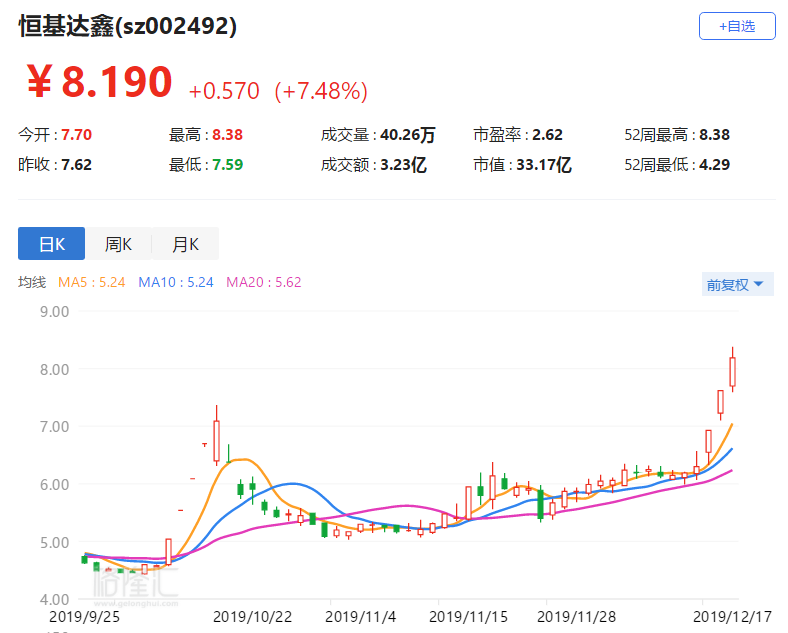This screenshot has height=633, width=788.
Task: Click the MA10 moving average label
Action: click(x=176, y=283)
